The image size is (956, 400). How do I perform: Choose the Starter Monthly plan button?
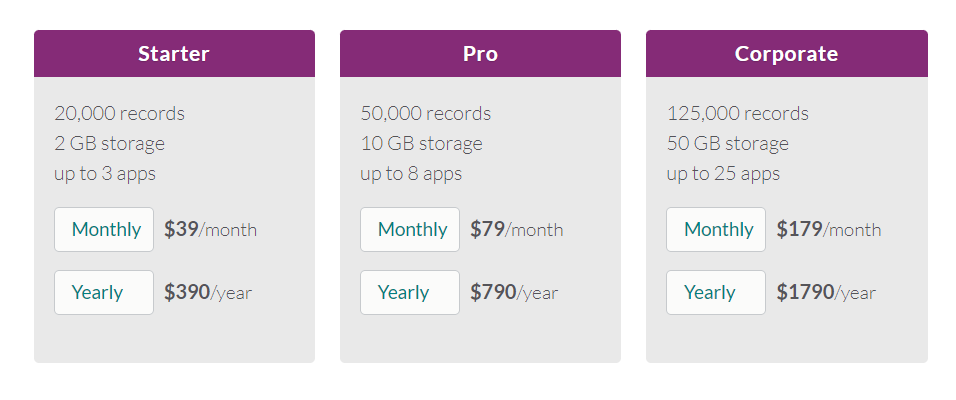click(104, 230)
